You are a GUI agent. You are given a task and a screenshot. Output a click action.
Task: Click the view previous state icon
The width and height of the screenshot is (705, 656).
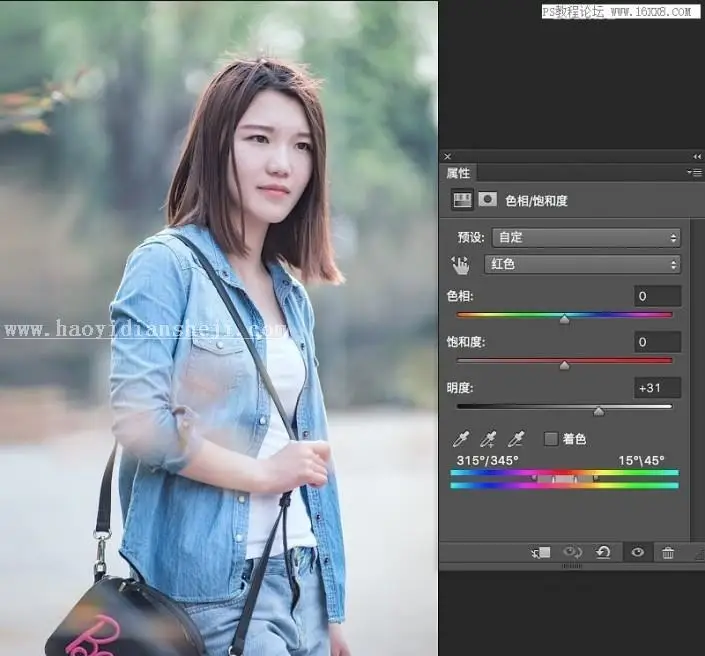pyautogui.click(x=572, y=552)
